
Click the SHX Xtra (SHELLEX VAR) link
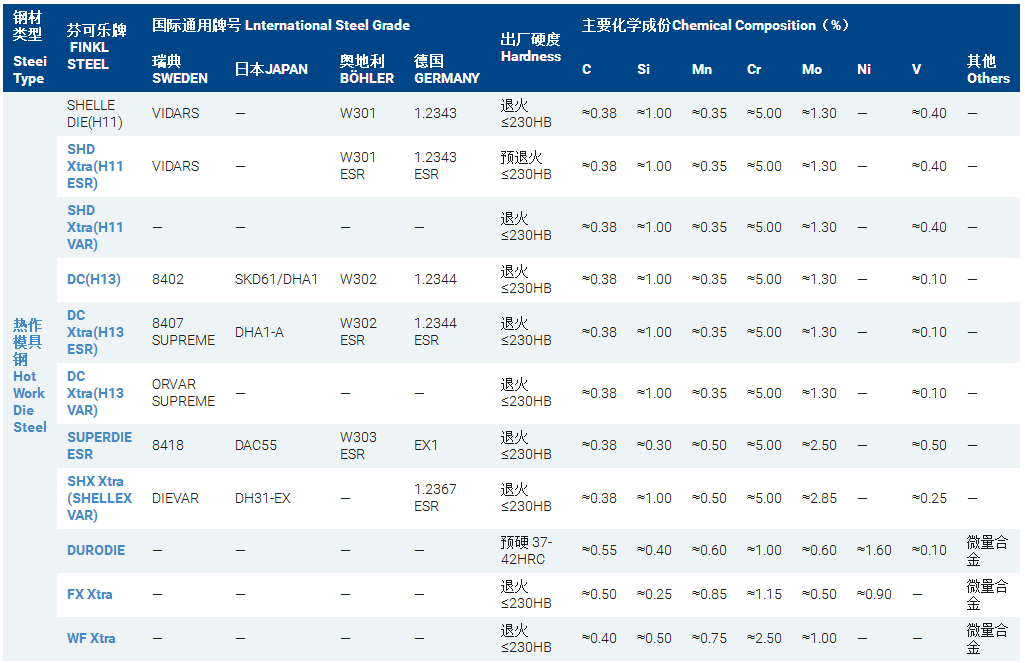[x=99, y=498]
